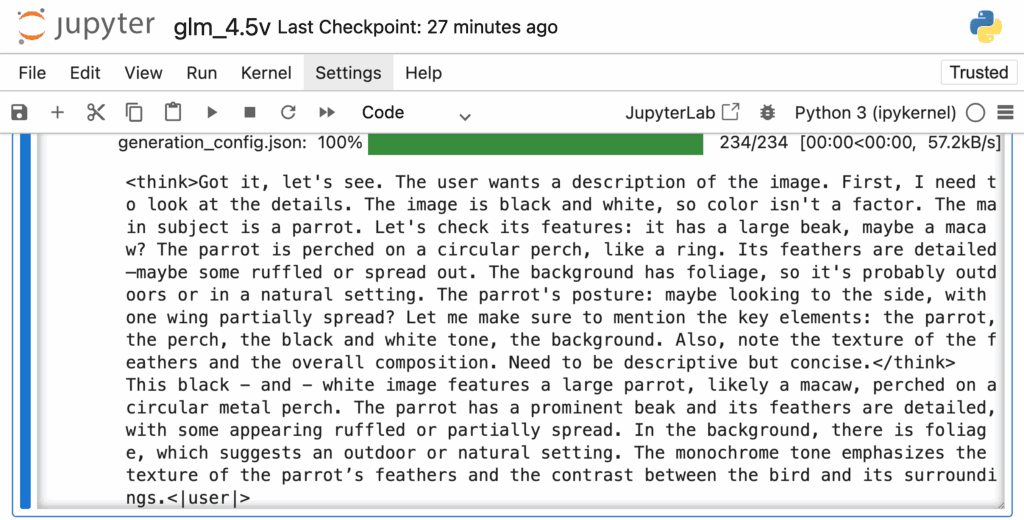Cut selected cell with scissors icon

(x=96, y=113)
